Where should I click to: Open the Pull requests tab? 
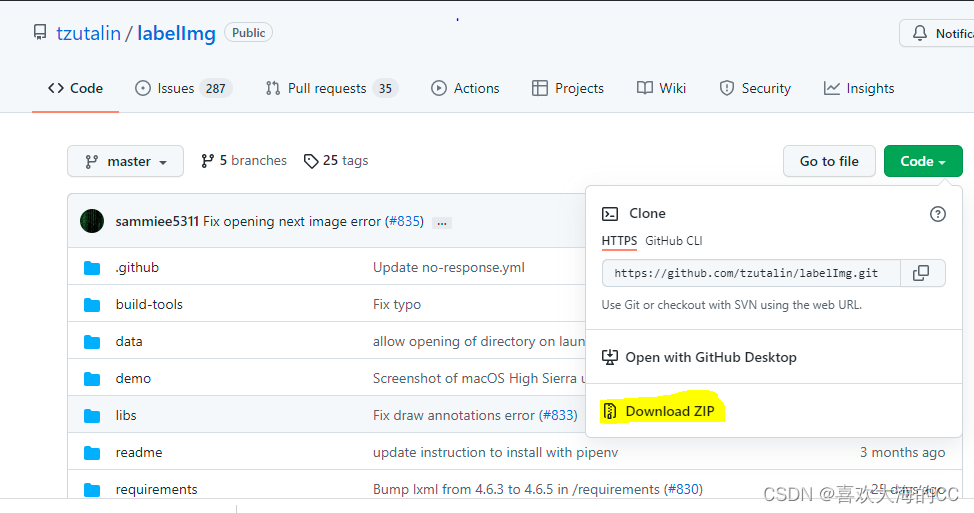click(332, 88)
